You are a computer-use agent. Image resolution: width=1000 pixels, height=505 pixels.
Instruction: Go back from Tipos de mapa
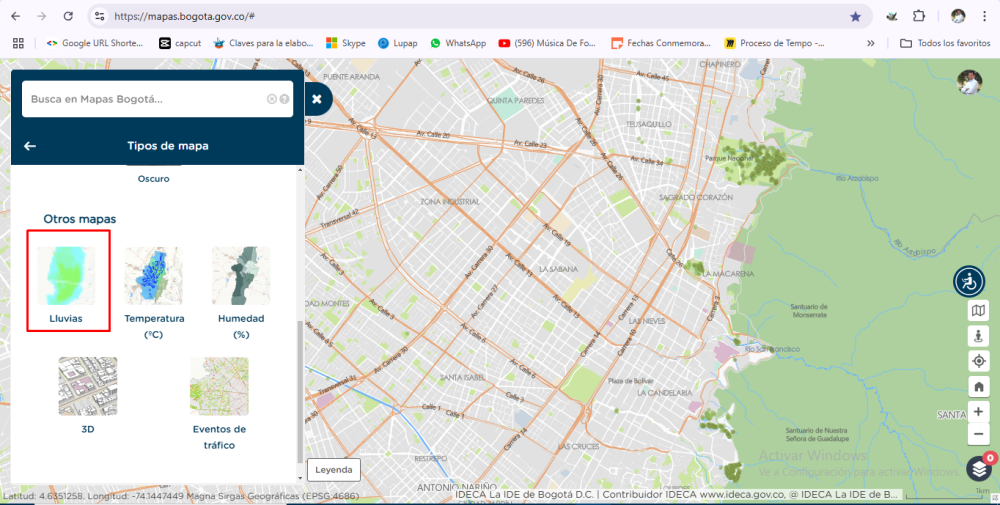(x=30, y=146)
